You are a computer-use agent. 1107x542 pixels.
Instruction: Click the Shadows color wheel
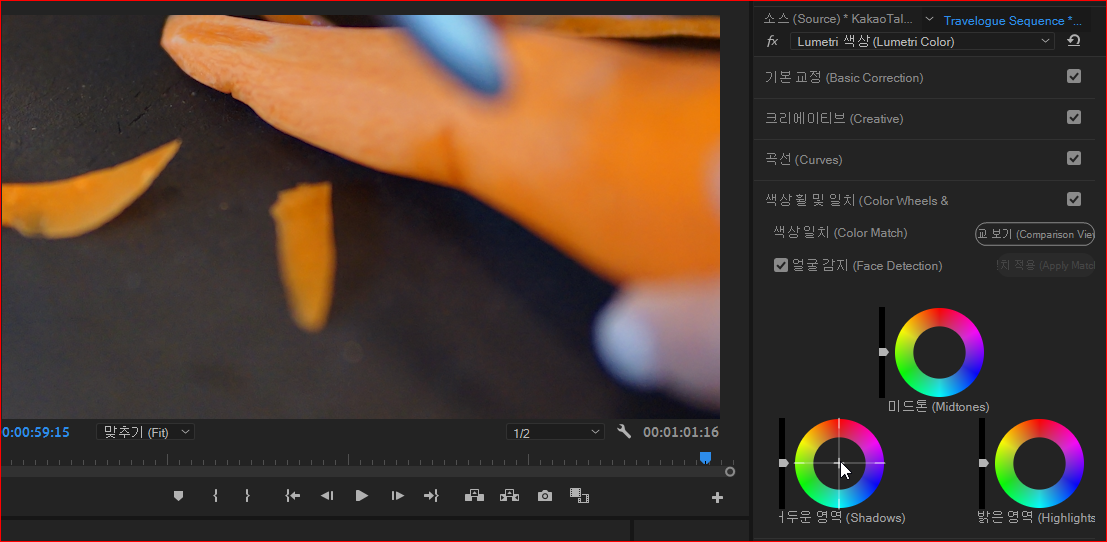pyautogui.click(x=839, y=463)
